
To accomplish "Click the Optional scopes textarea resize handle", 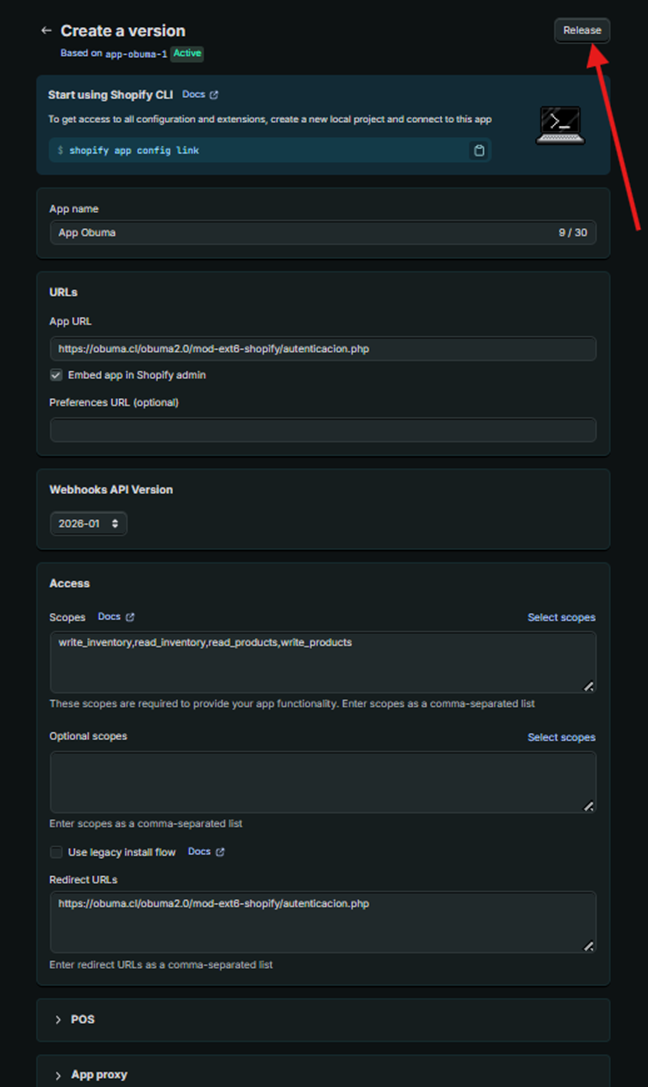I will point(589,806).
